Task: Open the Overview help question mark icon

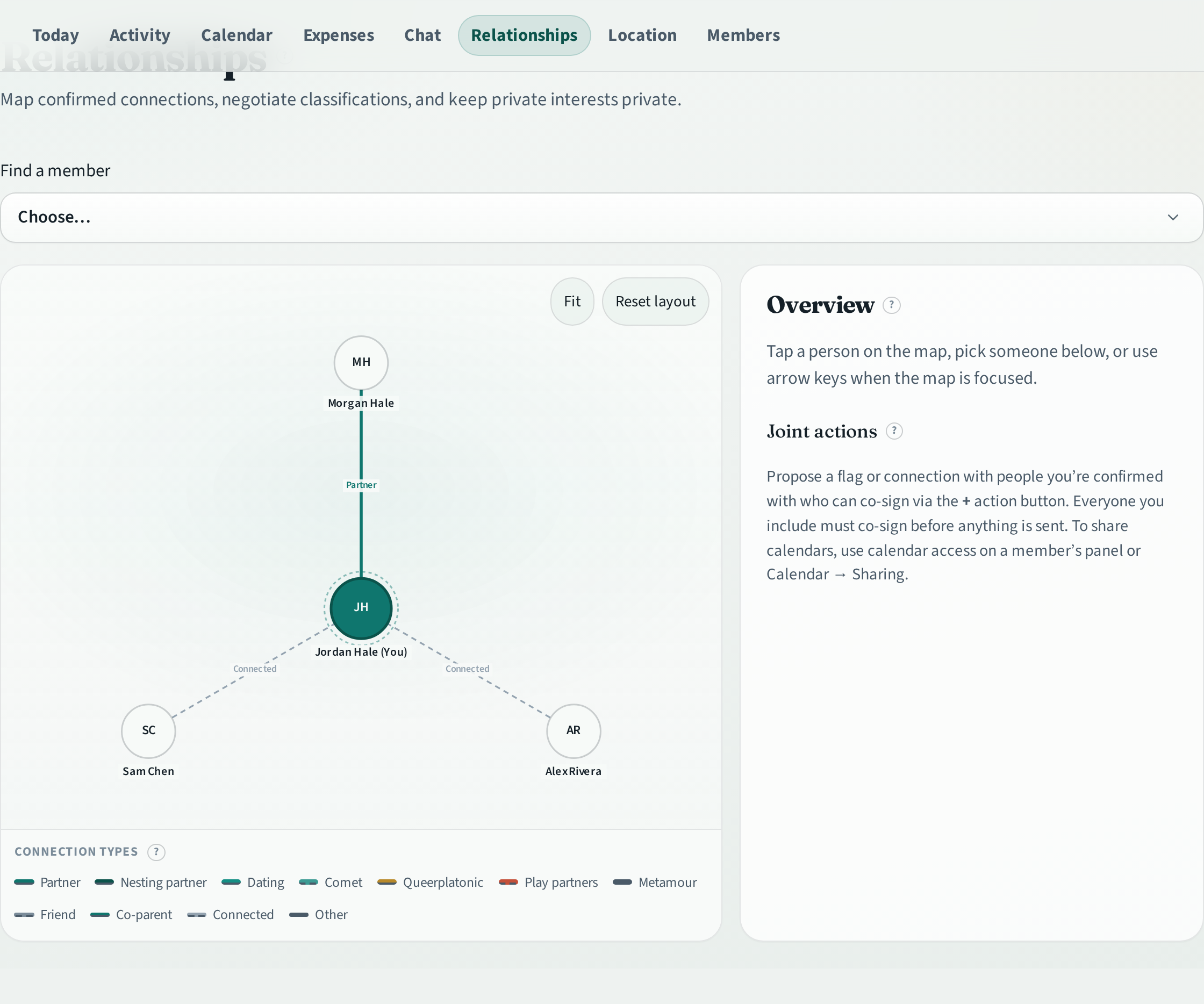Action: pyautogui.click(x=892, y=305)
